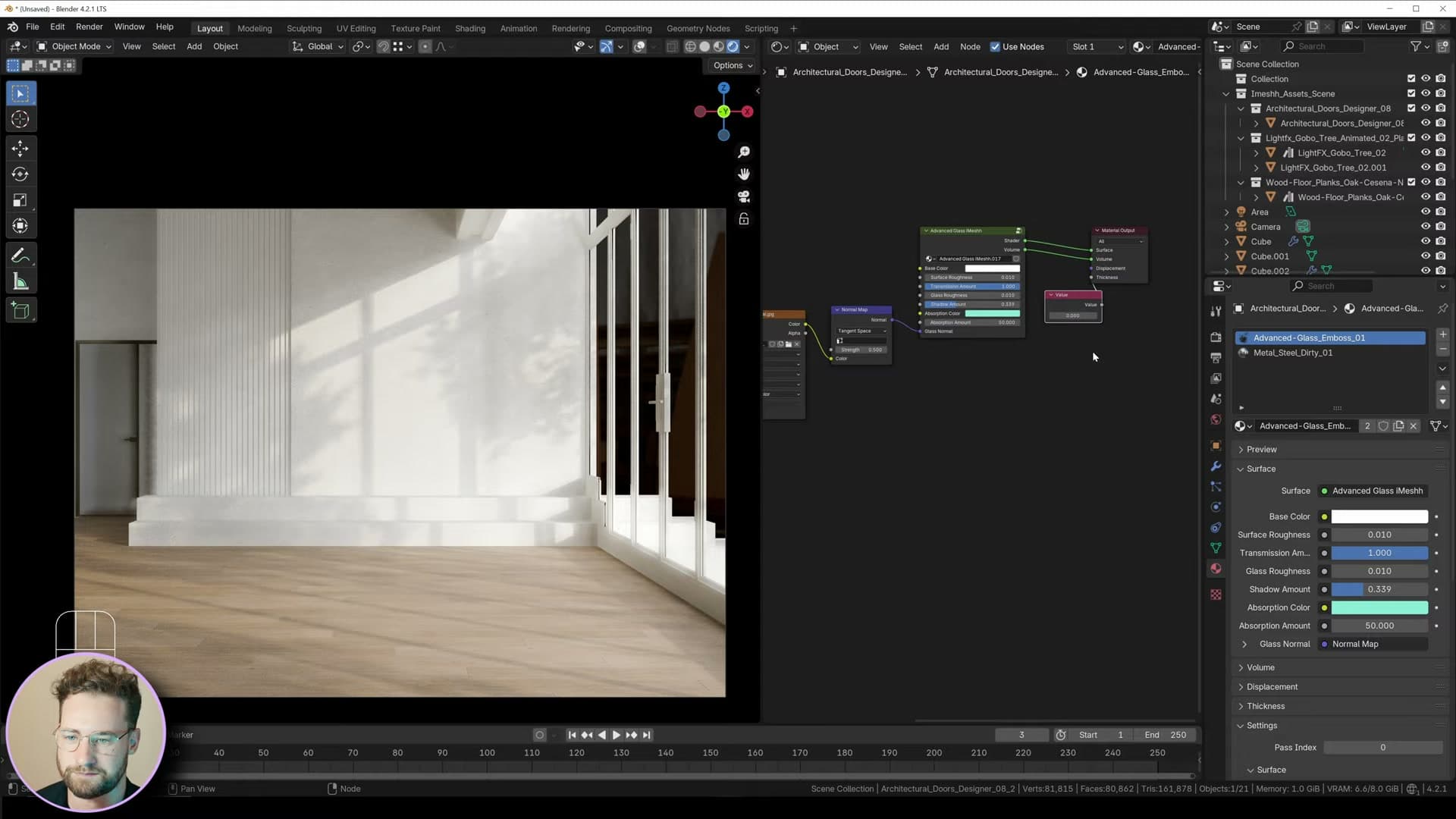Screen dimensions: 1456x819
Task: Select the 3D Cursor tool
Action: pyautogui.click(x=20, y=119)
